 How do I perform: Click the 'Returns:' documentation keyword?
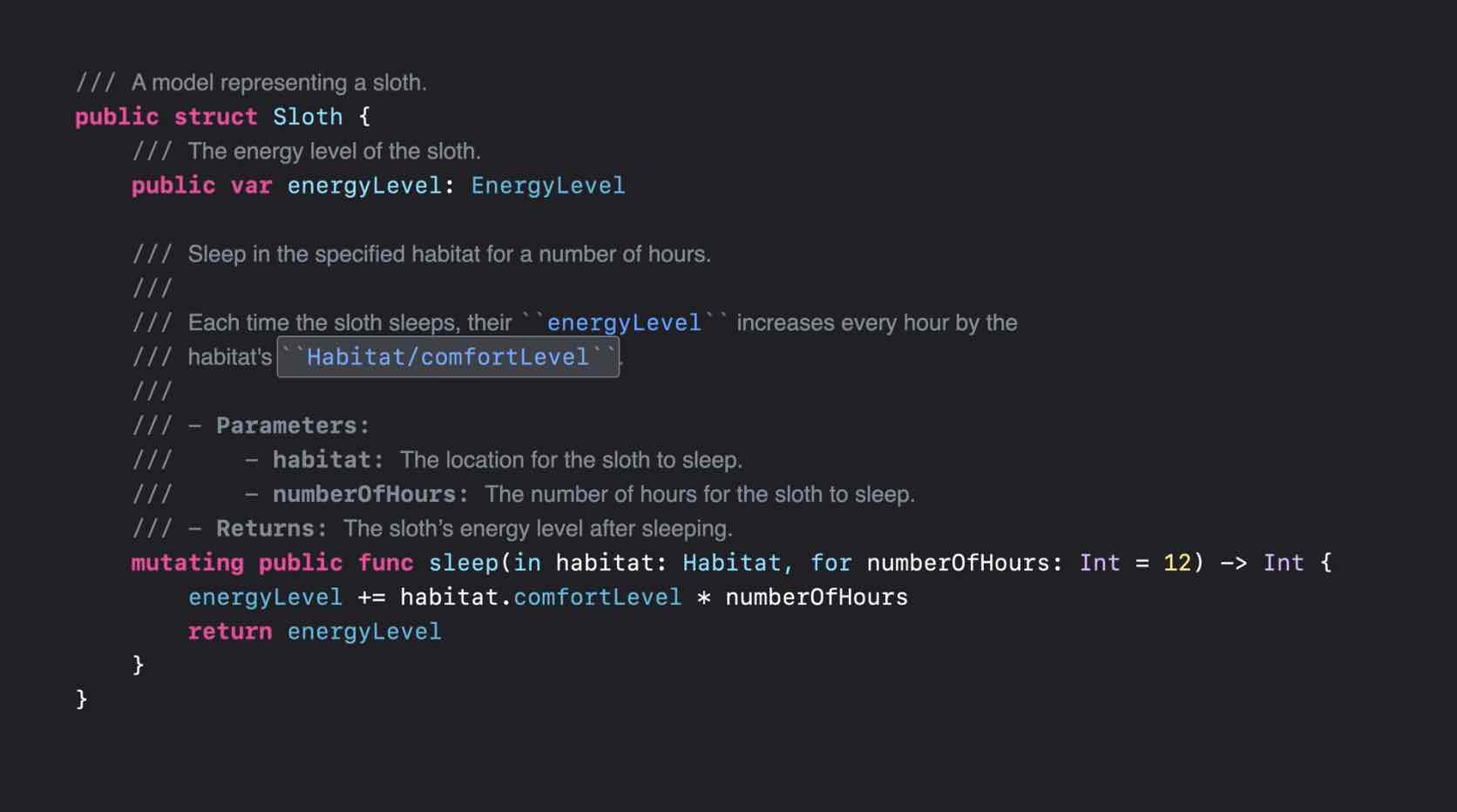[x=272, y=529]
